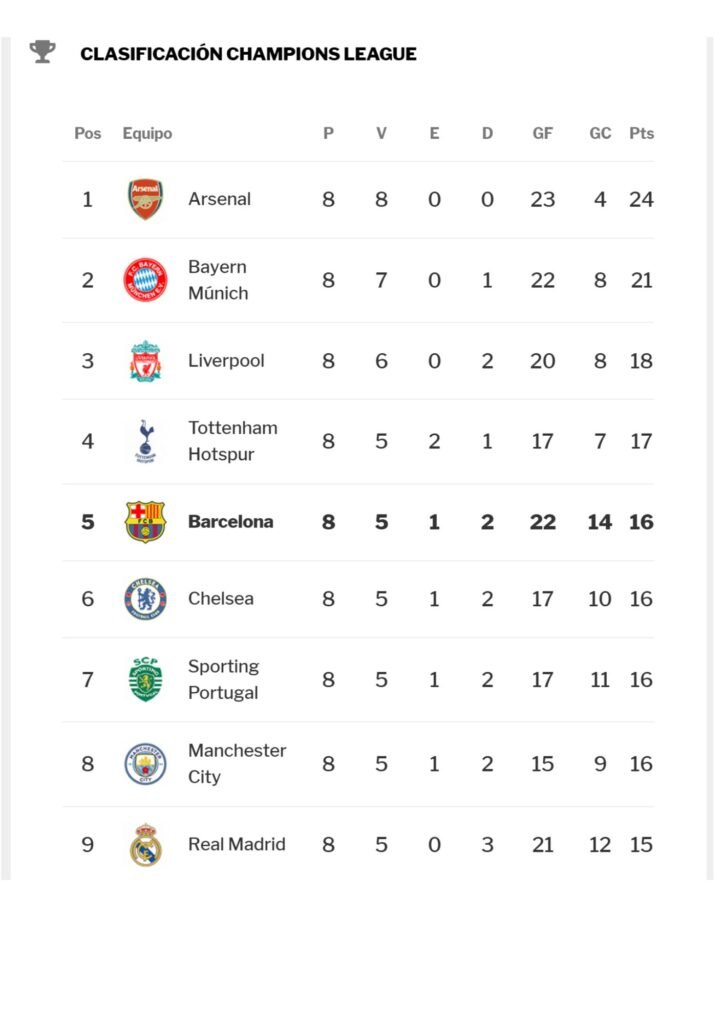Click the Sporting Portugal crest
This screenshot has height=1024, width=724.
pyautogui.click(x=145, y=680)
